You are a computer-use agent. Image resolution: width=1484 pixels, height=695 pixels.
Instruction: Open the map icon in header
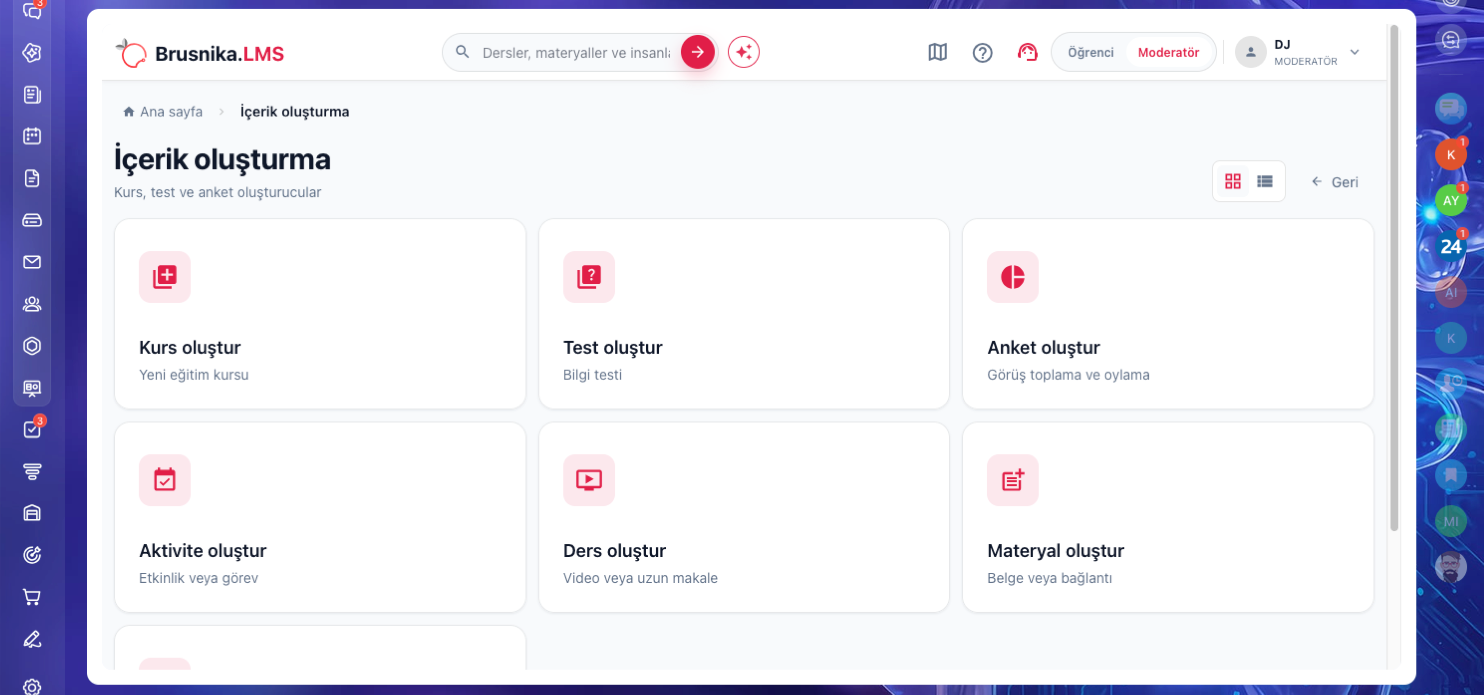point(937,52)
